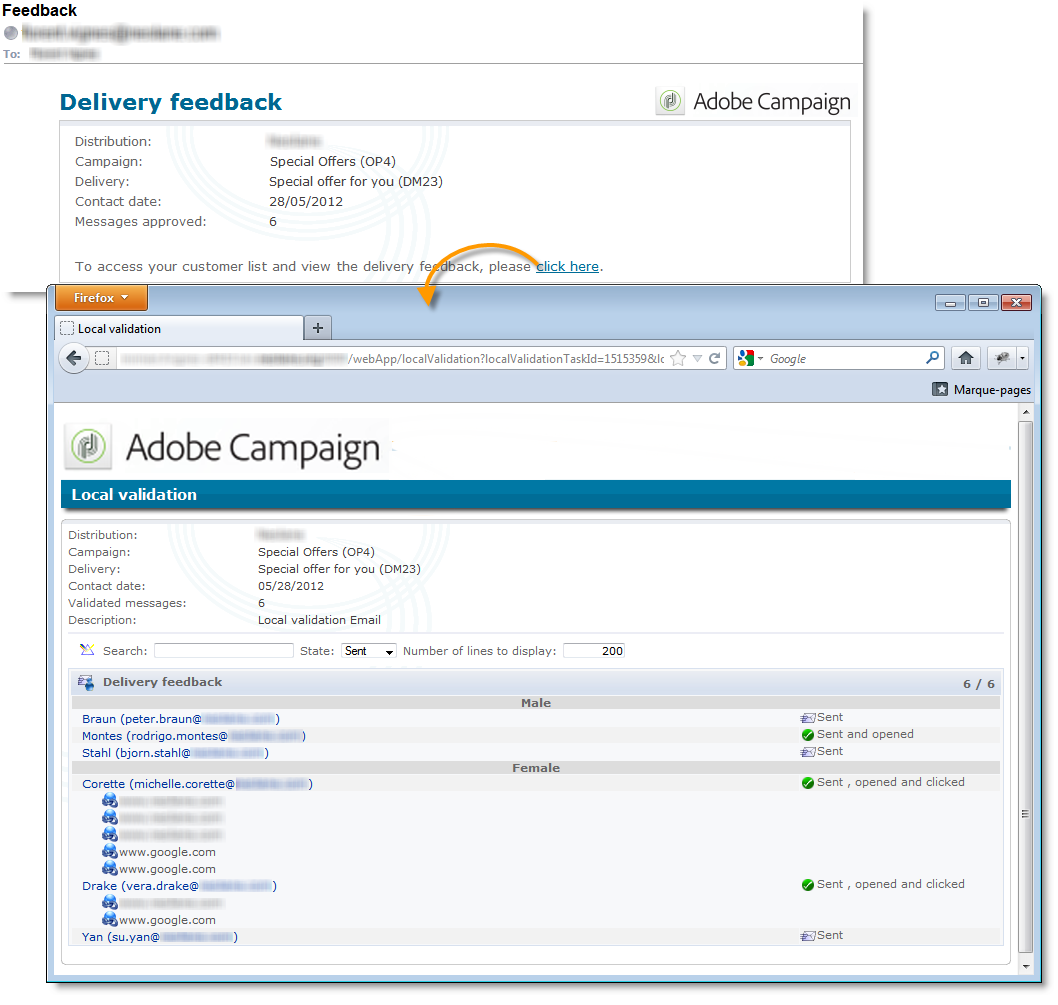
Task: Open recipient Montes (rodrigo.montes@) link
Action: point(194,736)
